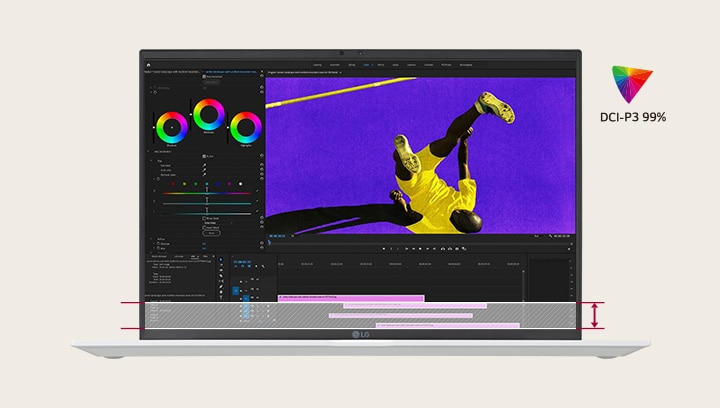Switch to the Learning workspace tab
This screenshot has width=720, height=408.
317,65
